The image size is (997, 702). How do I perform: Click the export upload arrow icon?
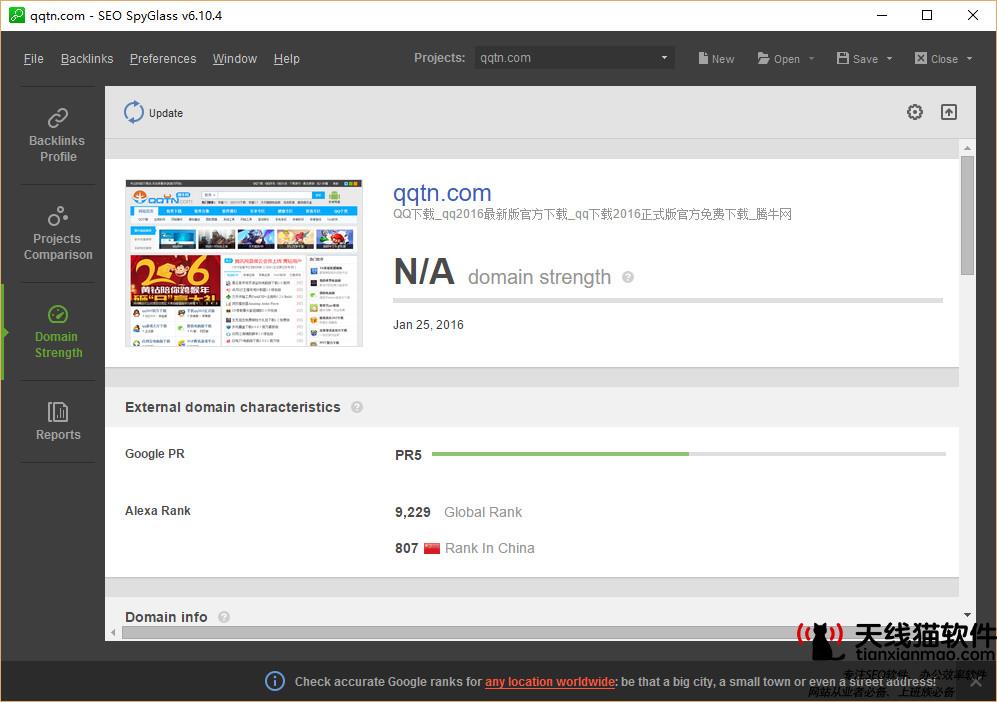click(949, 113)
